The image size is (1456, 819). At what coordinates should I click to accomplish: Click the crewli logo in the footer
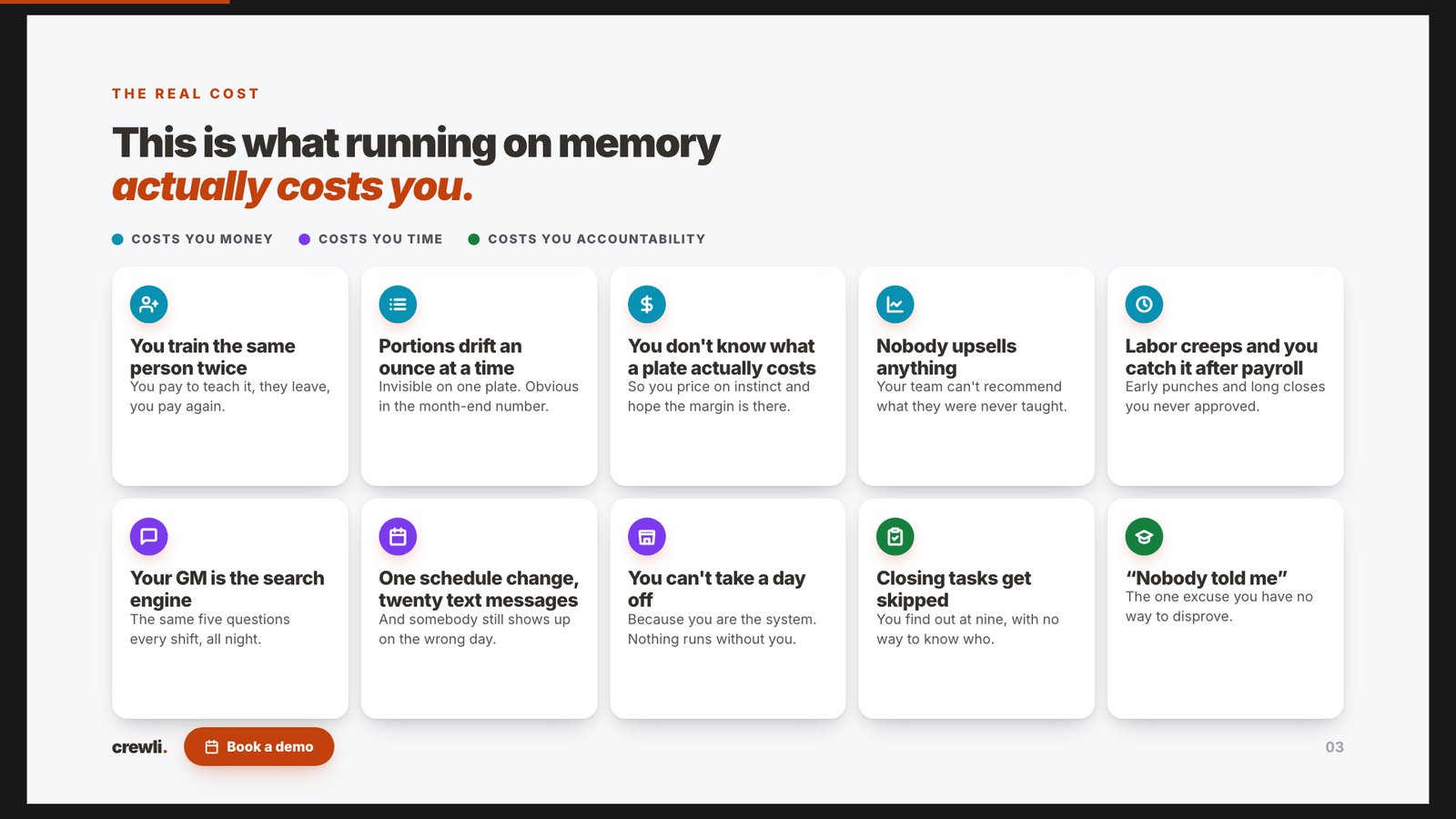pyautogui.click(x=139, y=747)
